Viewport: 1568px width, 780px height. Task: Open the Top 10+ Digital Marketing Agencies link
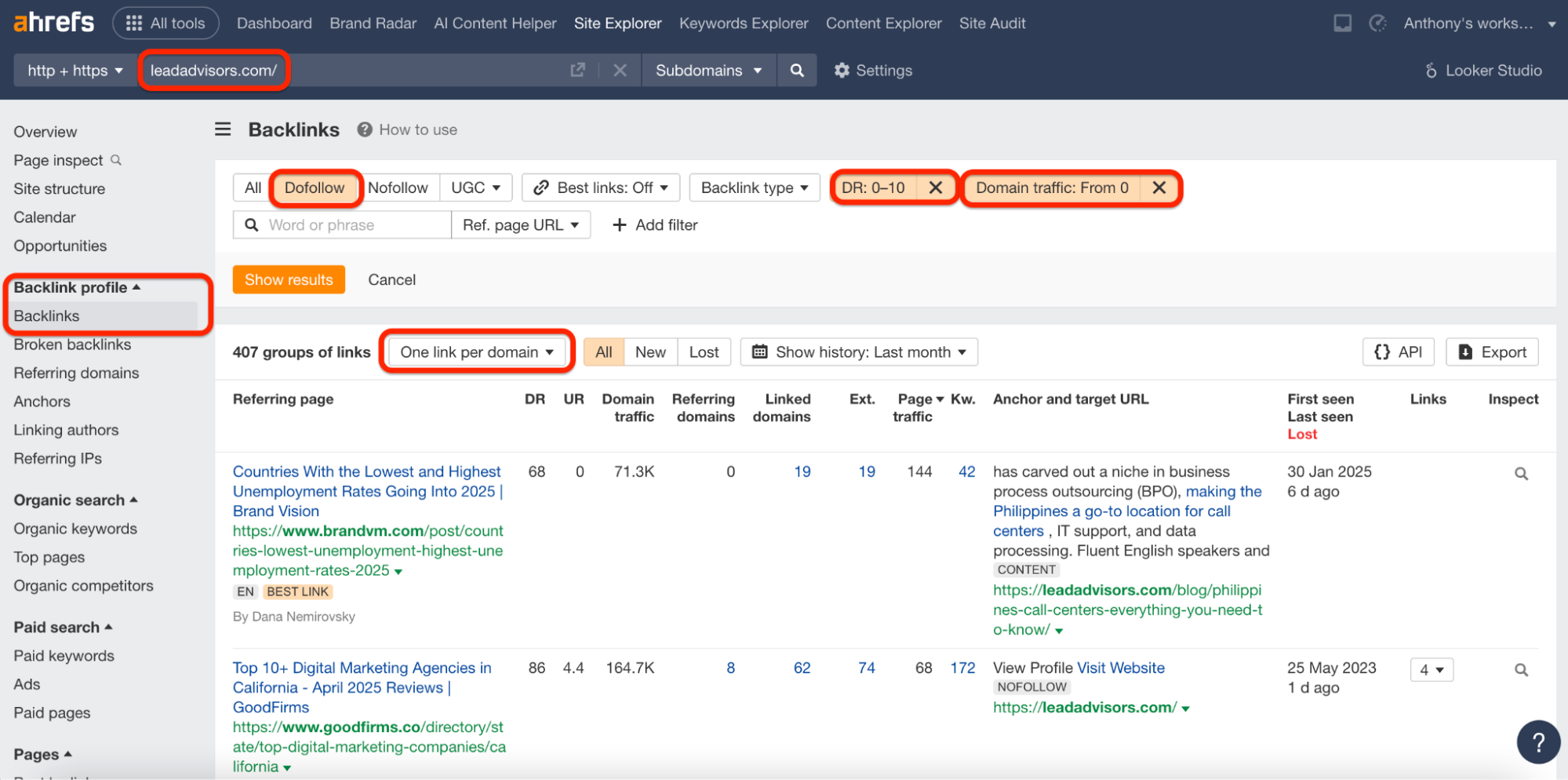362,687
